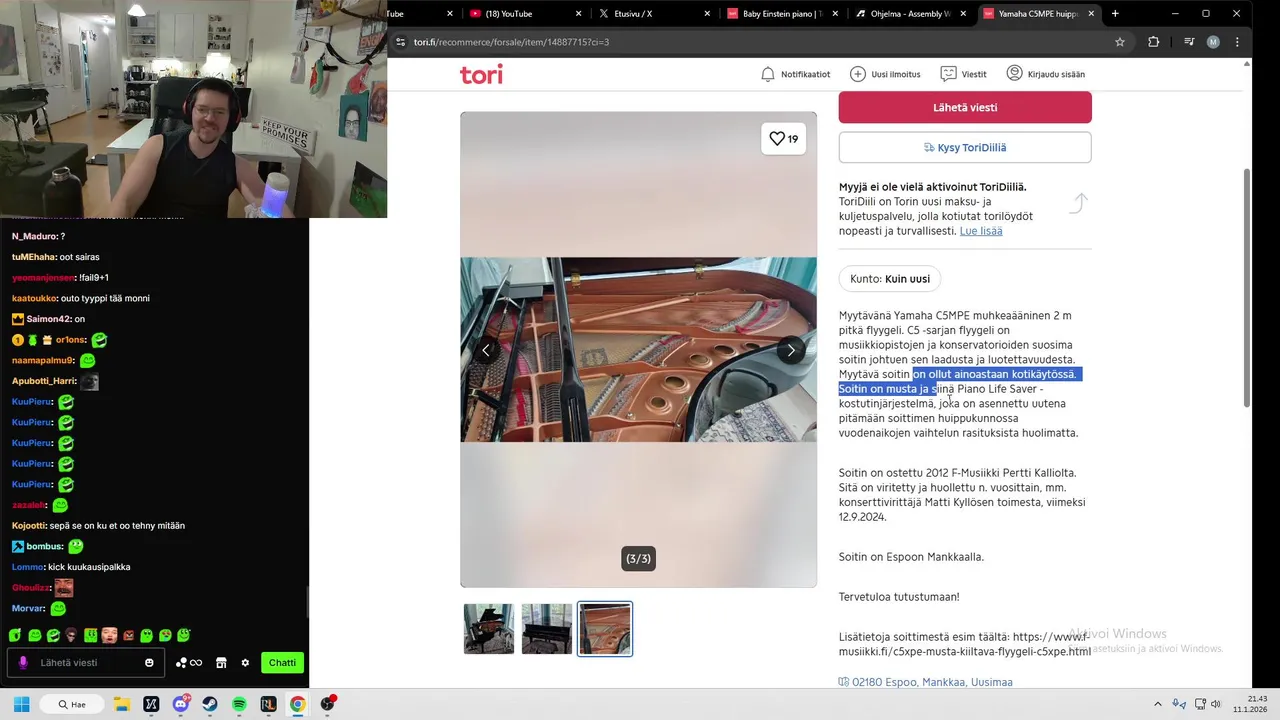Click Kirjaudu sisään in header
1280x720 pixels.
(x=1045, y=74)
